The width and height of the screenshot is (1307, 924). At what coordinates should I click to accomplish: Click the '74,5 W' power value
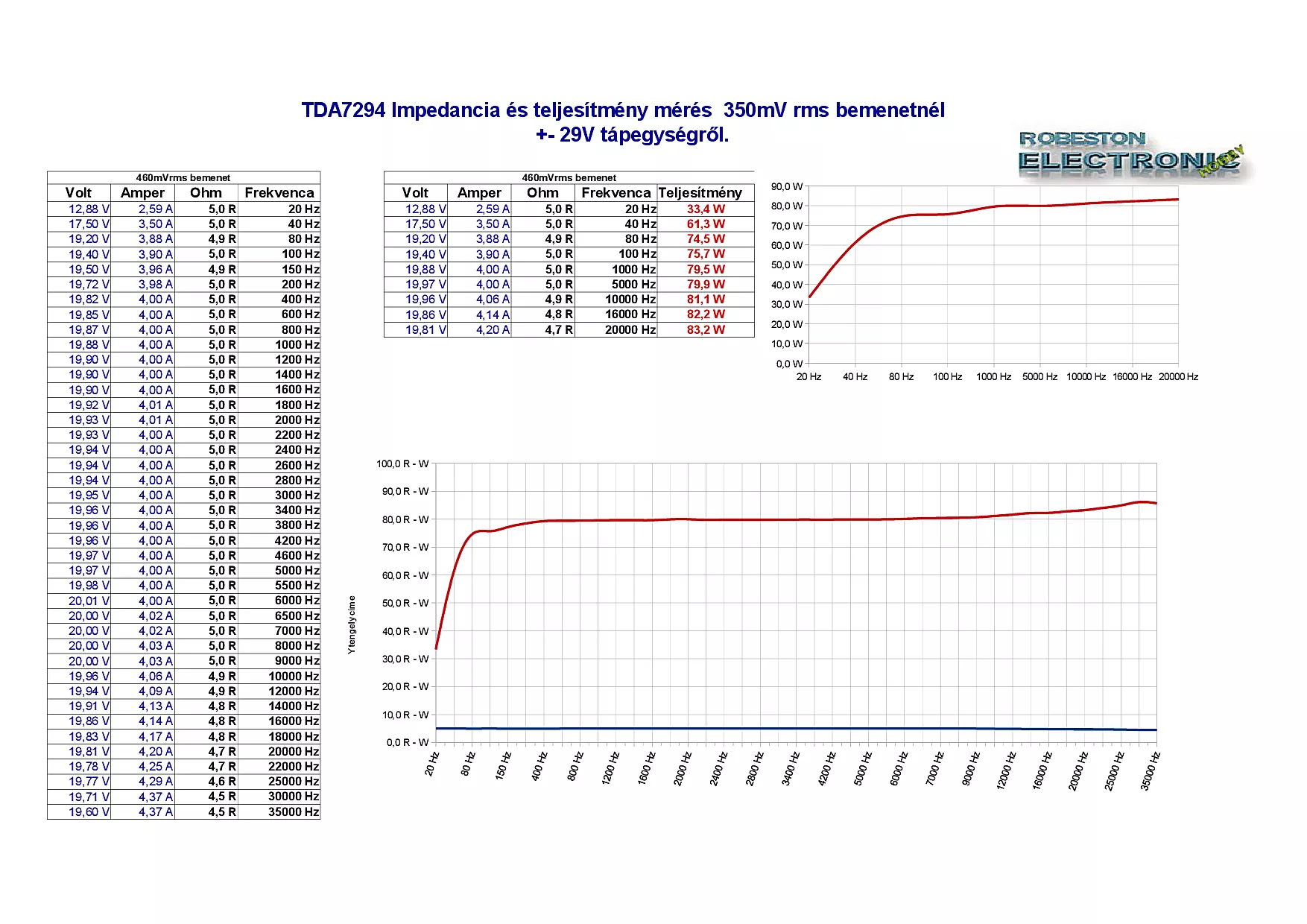(x=706, y=239)
